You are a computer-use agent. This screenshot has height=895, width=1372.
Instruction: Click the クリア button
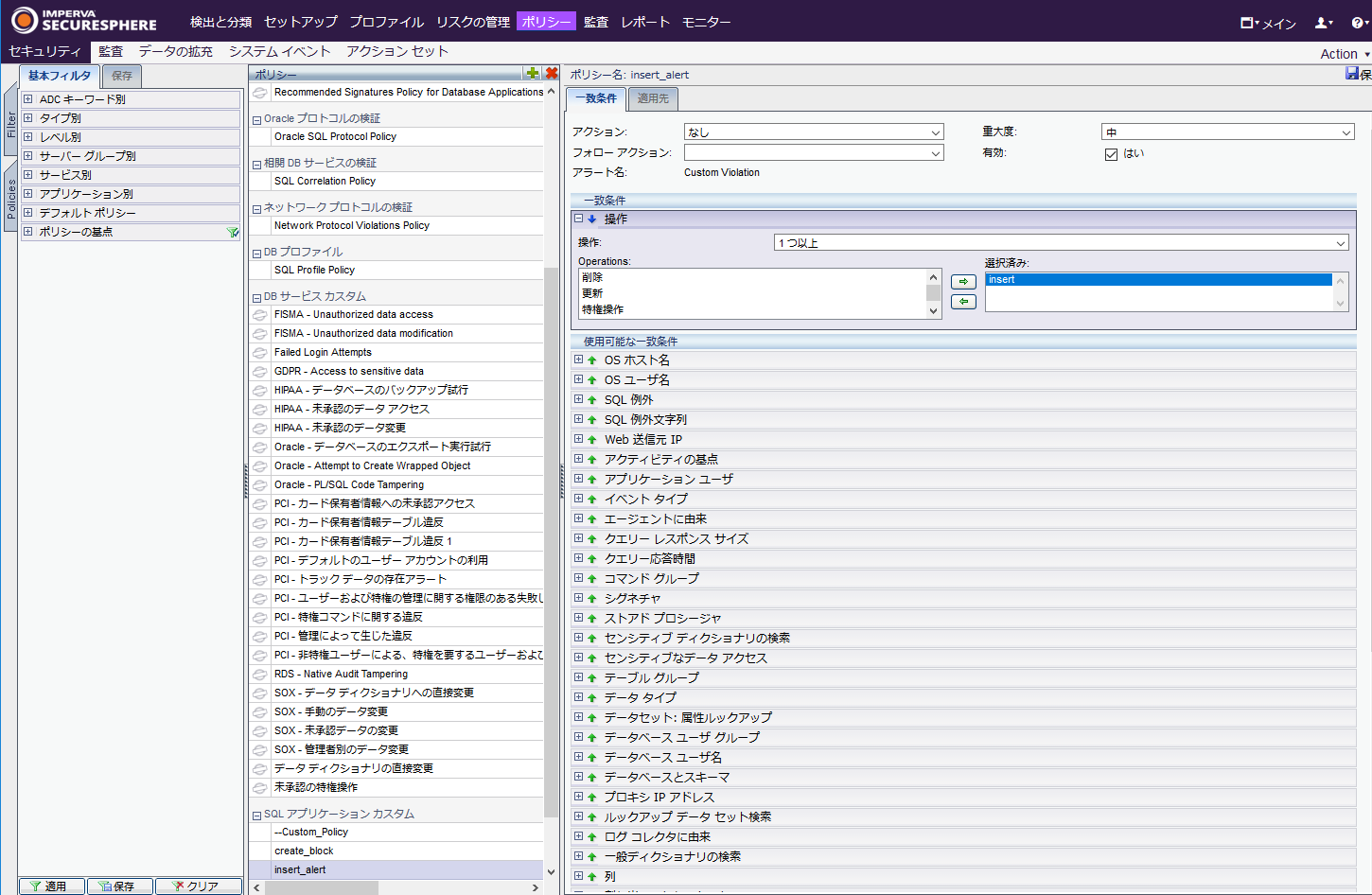click(x=196, y=886)
